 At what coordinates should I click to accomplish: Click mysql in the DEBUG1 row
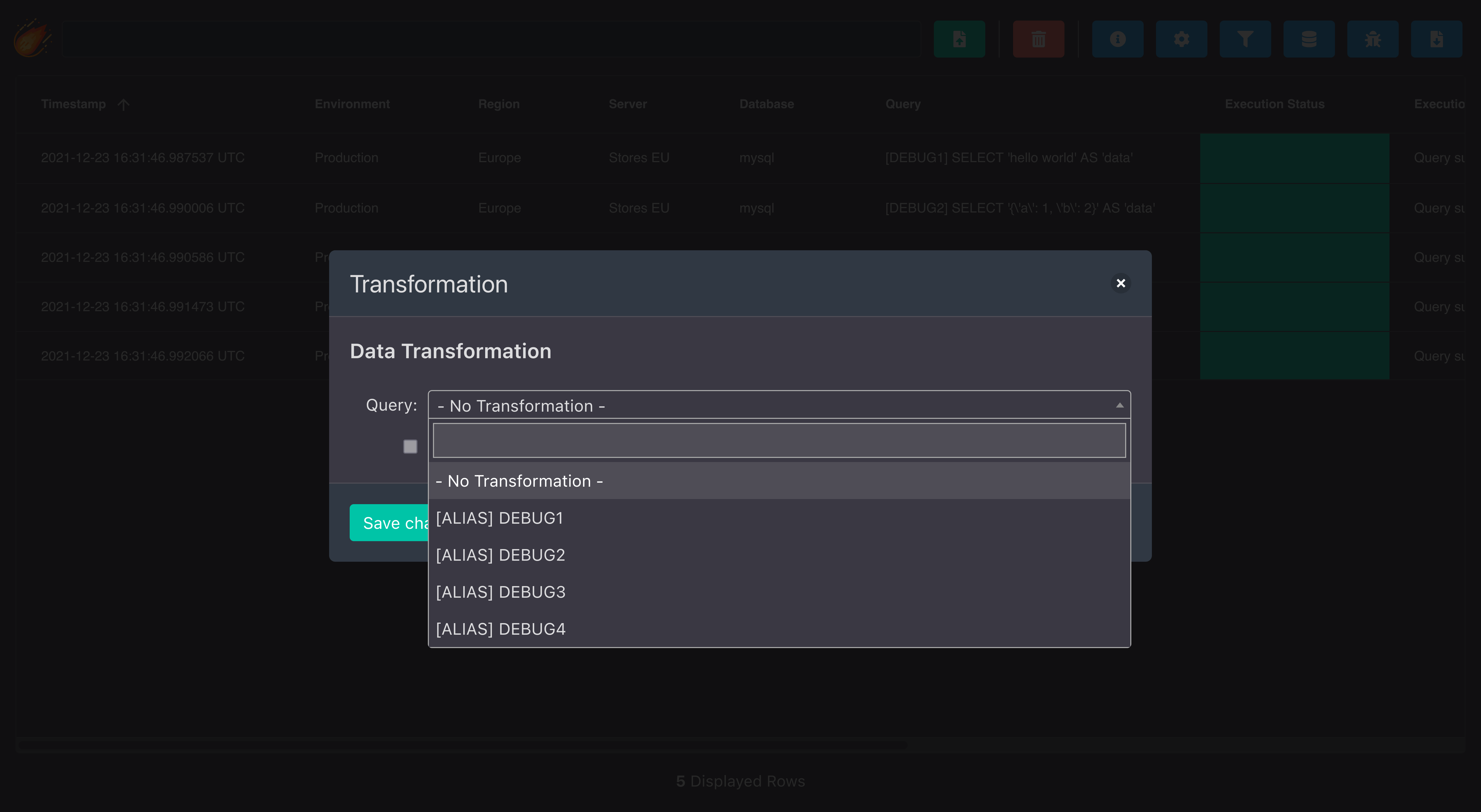[x=757, y=158]
